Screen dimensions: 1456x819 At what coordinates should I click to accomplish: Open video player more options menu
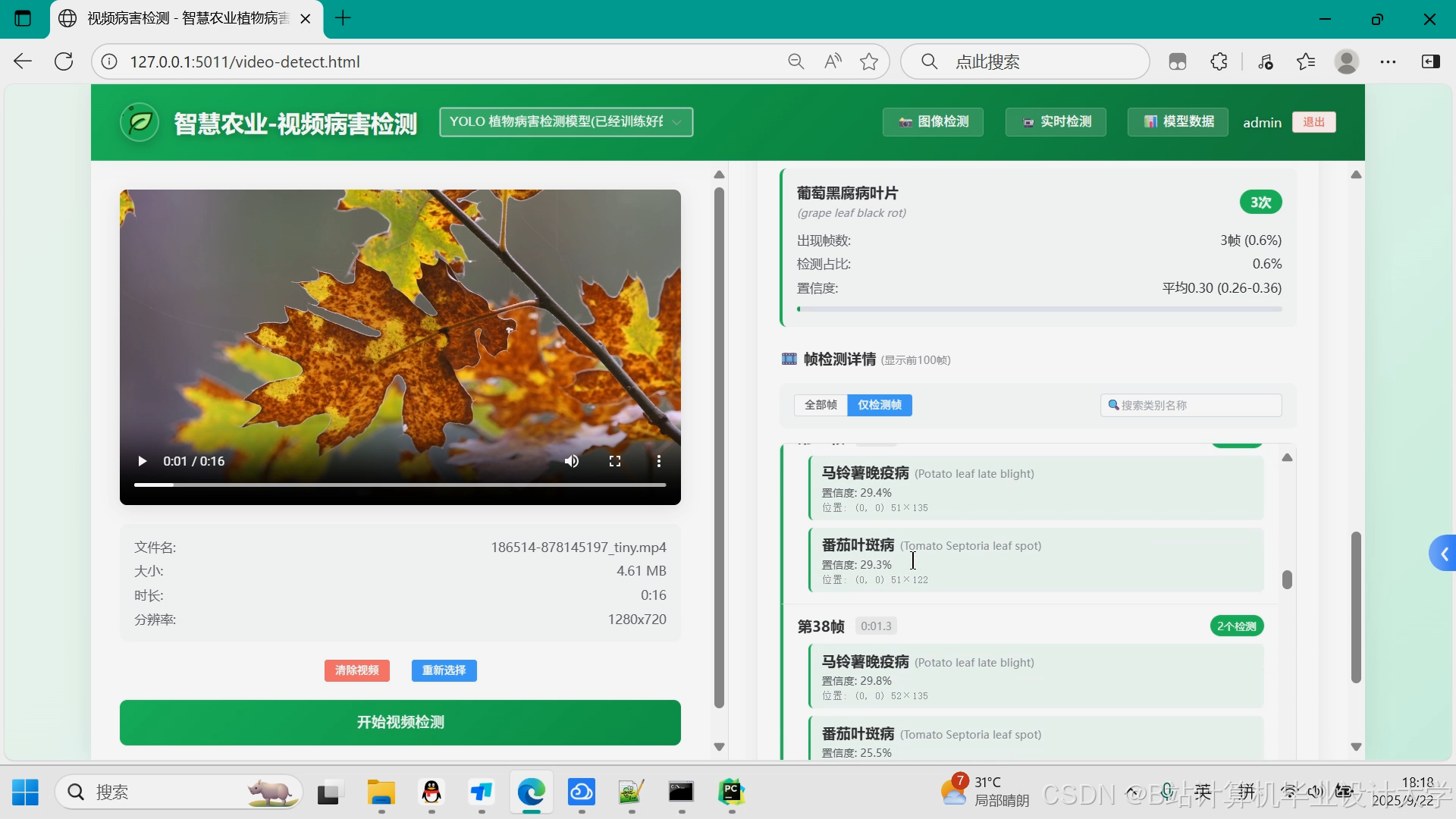click(658, 461)
